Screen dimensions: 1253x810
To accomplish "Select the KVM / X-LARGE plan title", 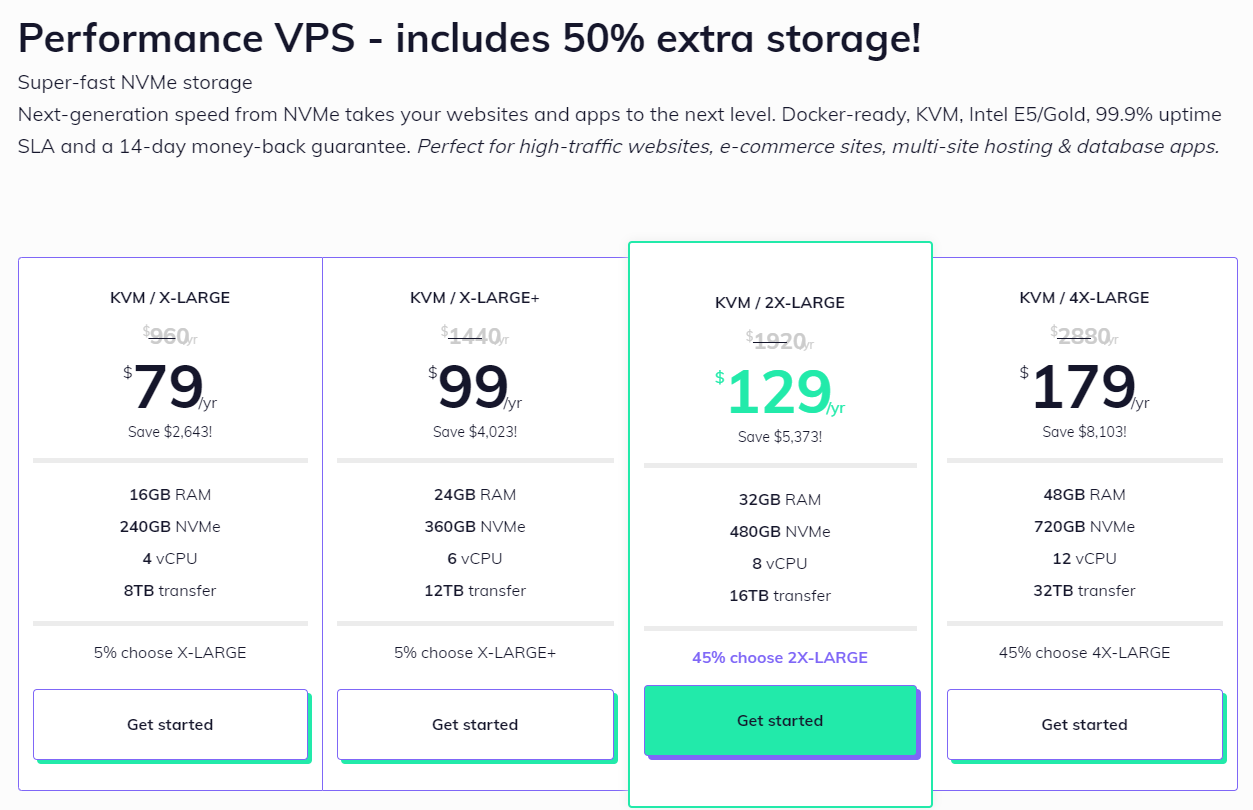I will coord(170,297).
